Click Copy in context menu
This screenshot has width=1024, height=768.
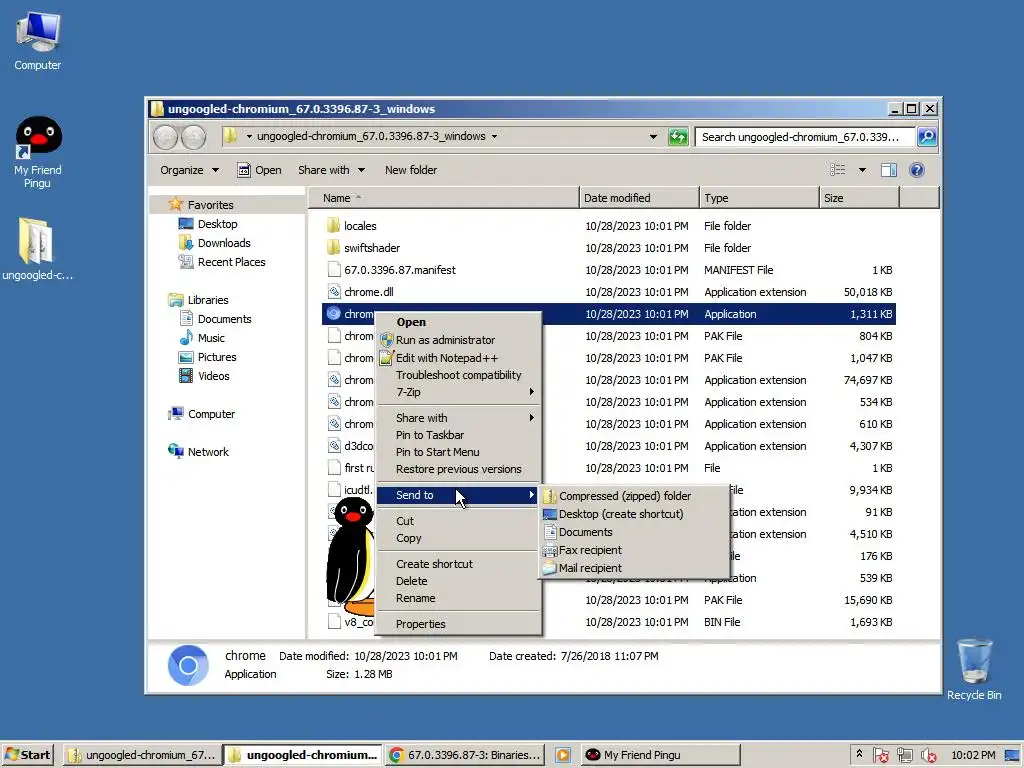click(x=458, y=538)
